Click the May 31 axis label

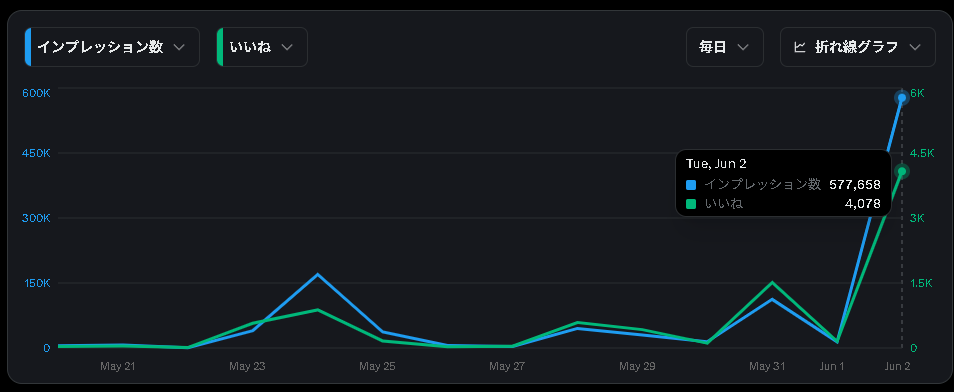[x=767, y=366]
